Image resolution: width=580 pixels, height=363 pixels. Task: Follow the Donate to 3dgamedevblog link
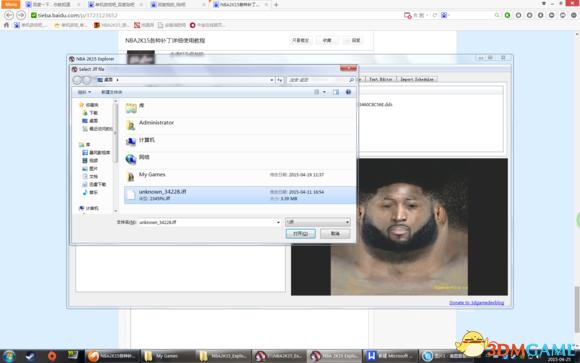(x=476, y=303)
